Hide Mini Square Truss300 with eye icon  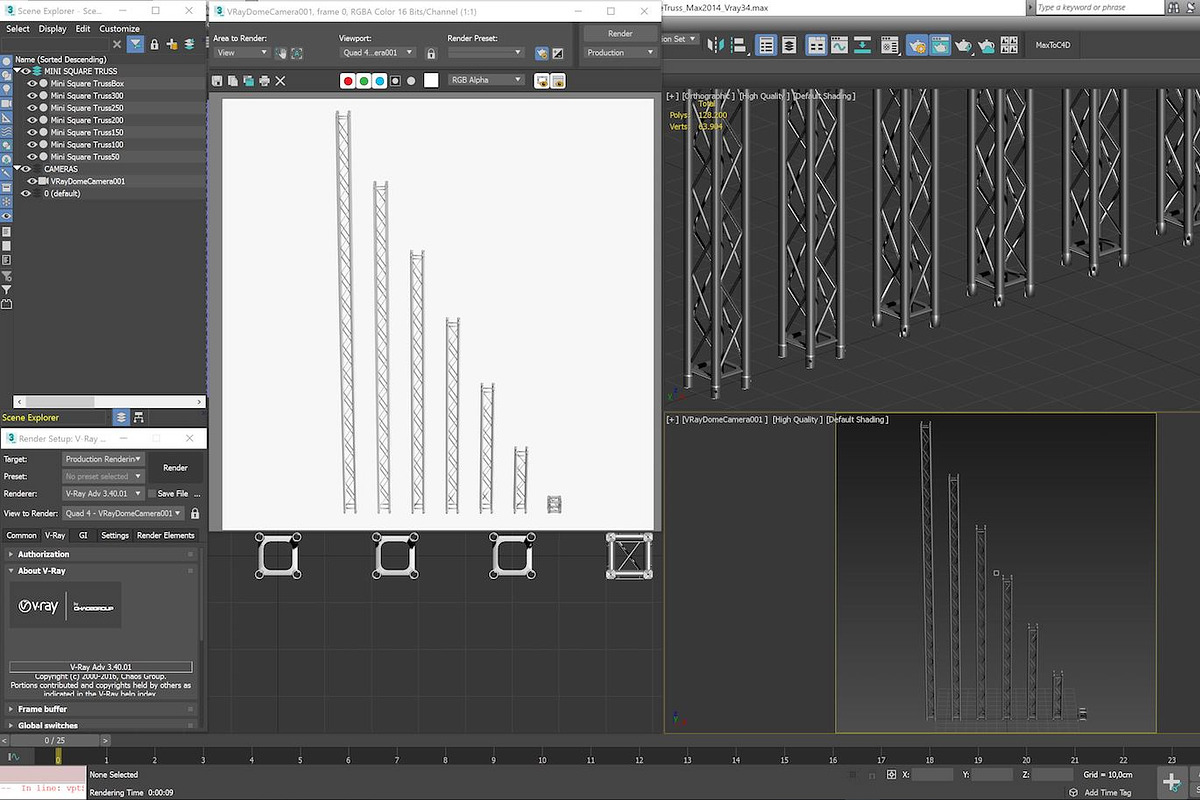click(x=31, y=96)
